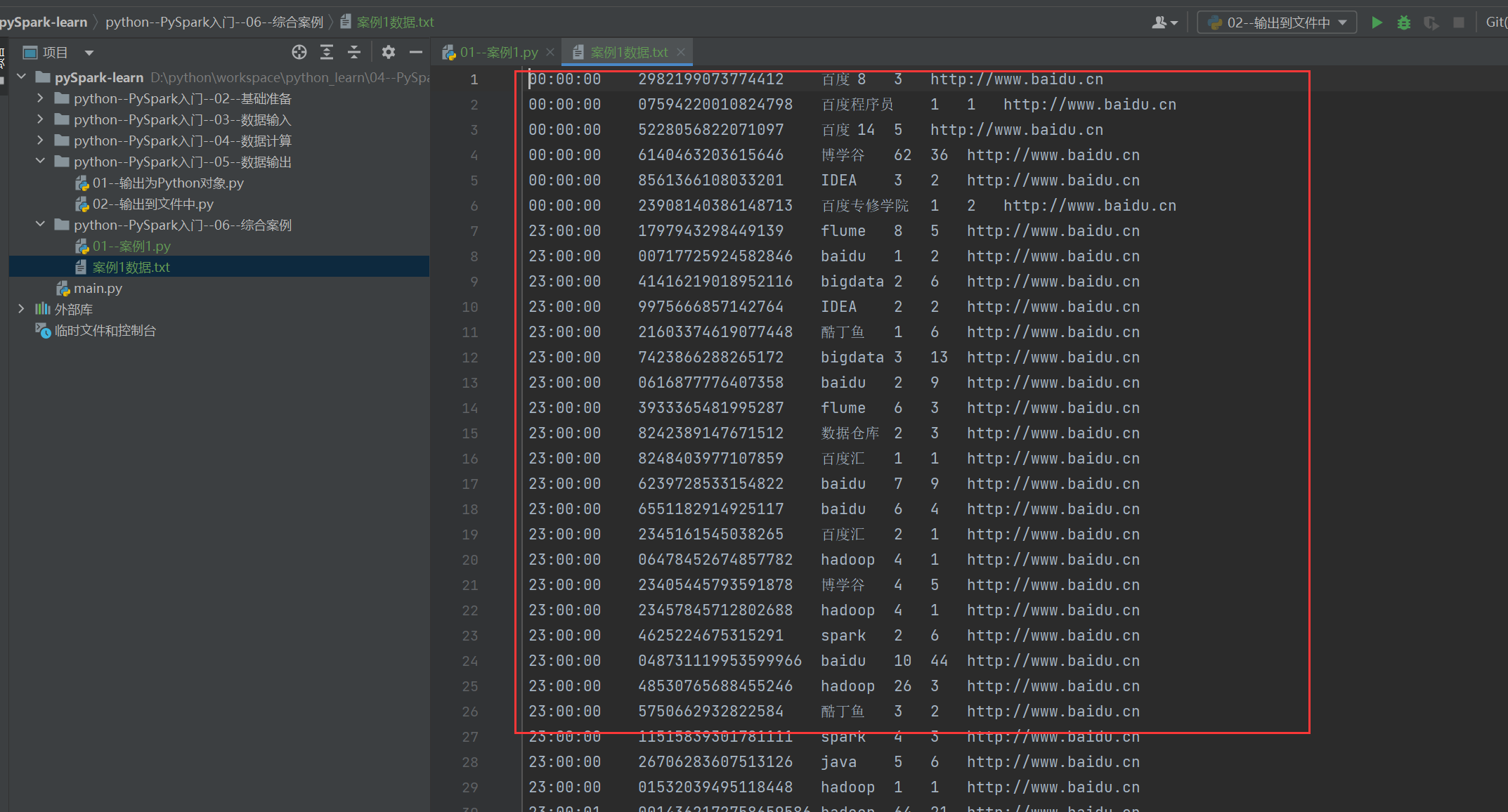Select 01--案例1.py file in project tree
The height and width of the screenshot is (812, 1508).
(131, 247)
